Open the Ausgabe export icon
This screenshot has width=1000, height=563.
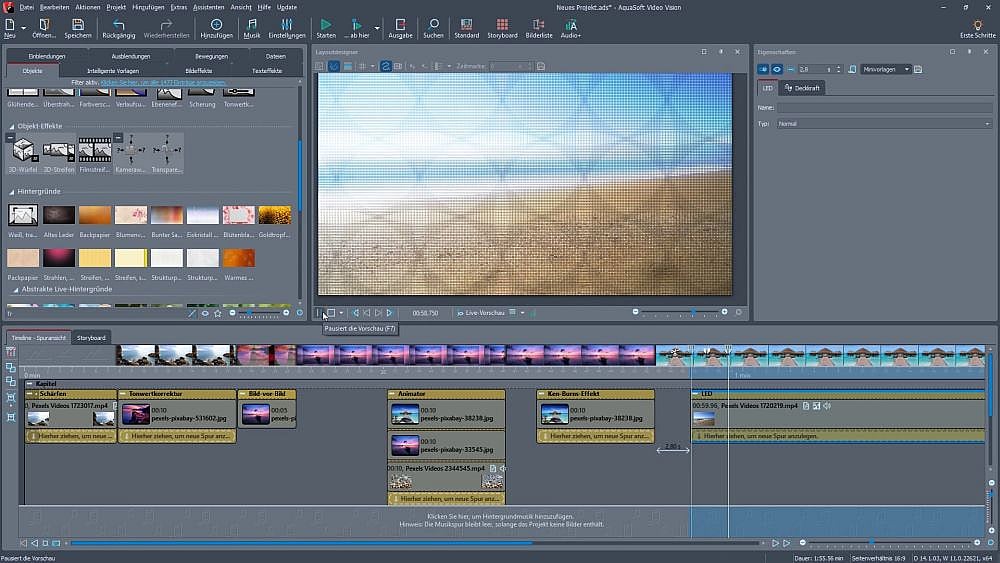point(400,25)
